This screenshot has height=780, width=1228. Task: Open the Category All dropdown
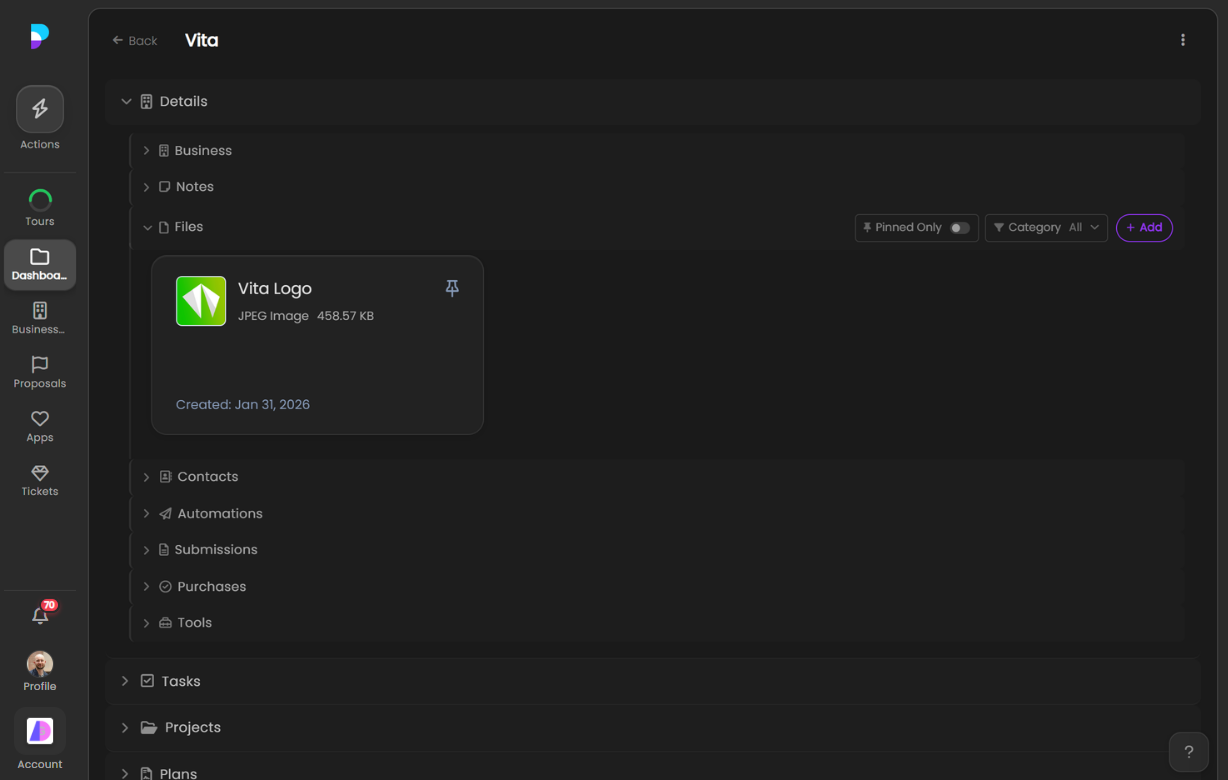1046,228
